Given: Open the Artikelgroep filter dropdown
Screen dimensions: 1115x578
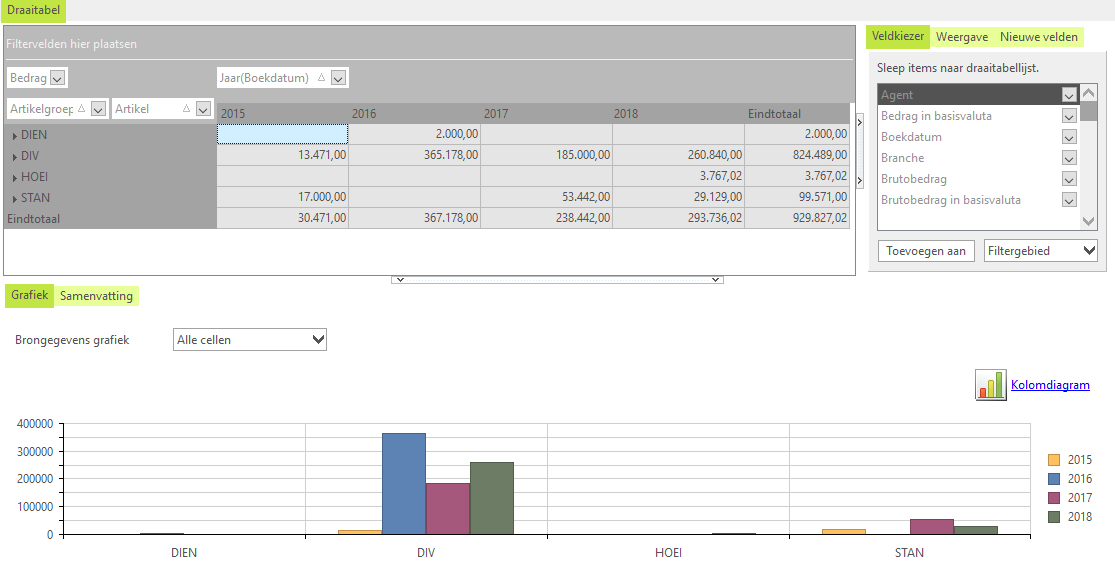Looking at the screenshot, I should click(99, 109).
